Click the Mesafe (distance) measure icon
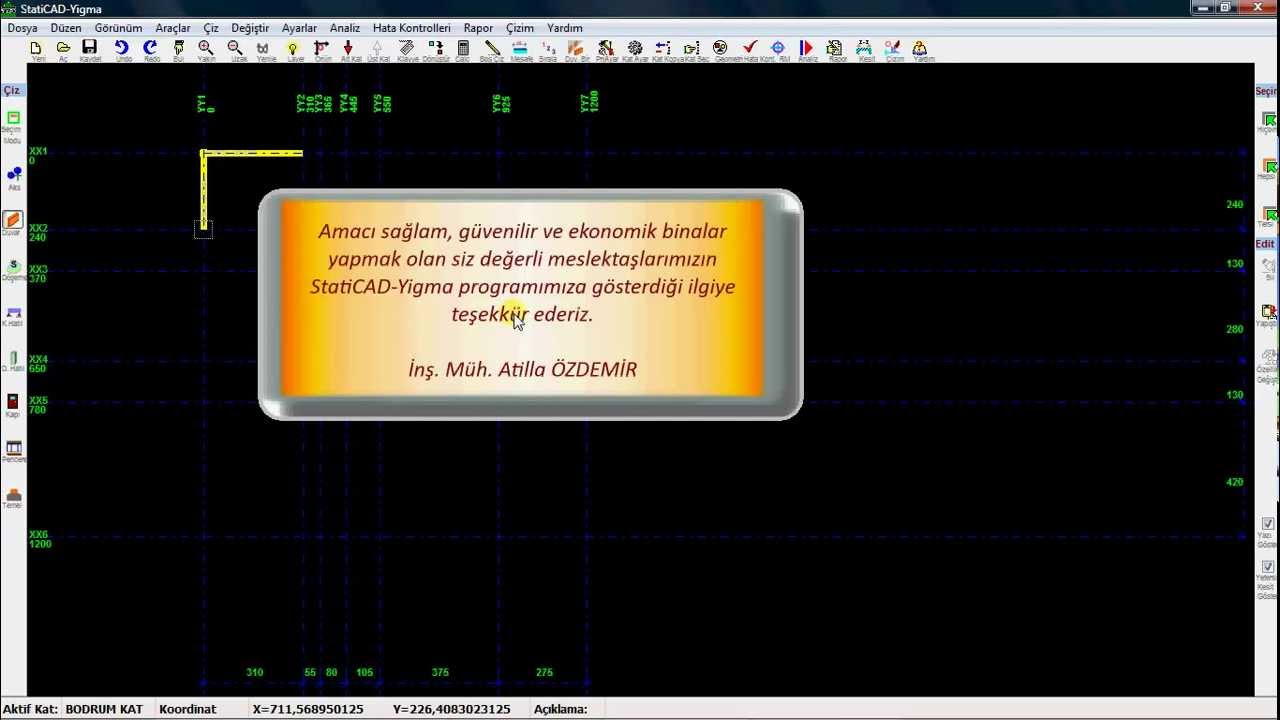 521,48
